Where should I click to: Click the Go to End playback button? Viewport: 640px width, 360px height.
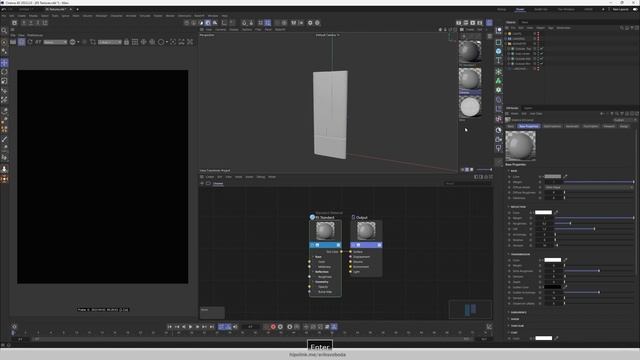211,327
